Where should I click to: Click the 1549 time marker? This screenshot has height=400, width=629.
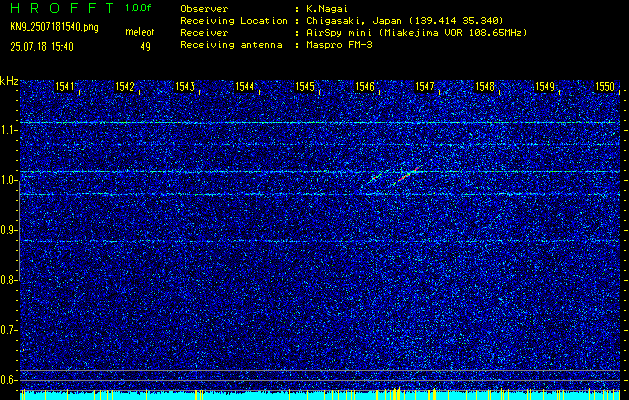[x=545, y=86]
